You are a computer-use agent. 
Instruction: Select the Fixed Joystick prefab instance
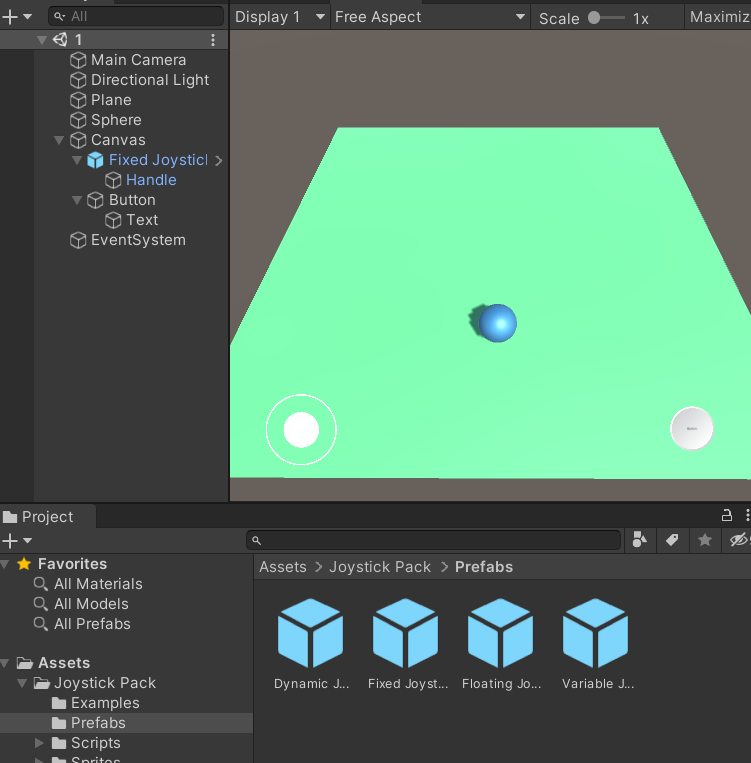[158, 160]
